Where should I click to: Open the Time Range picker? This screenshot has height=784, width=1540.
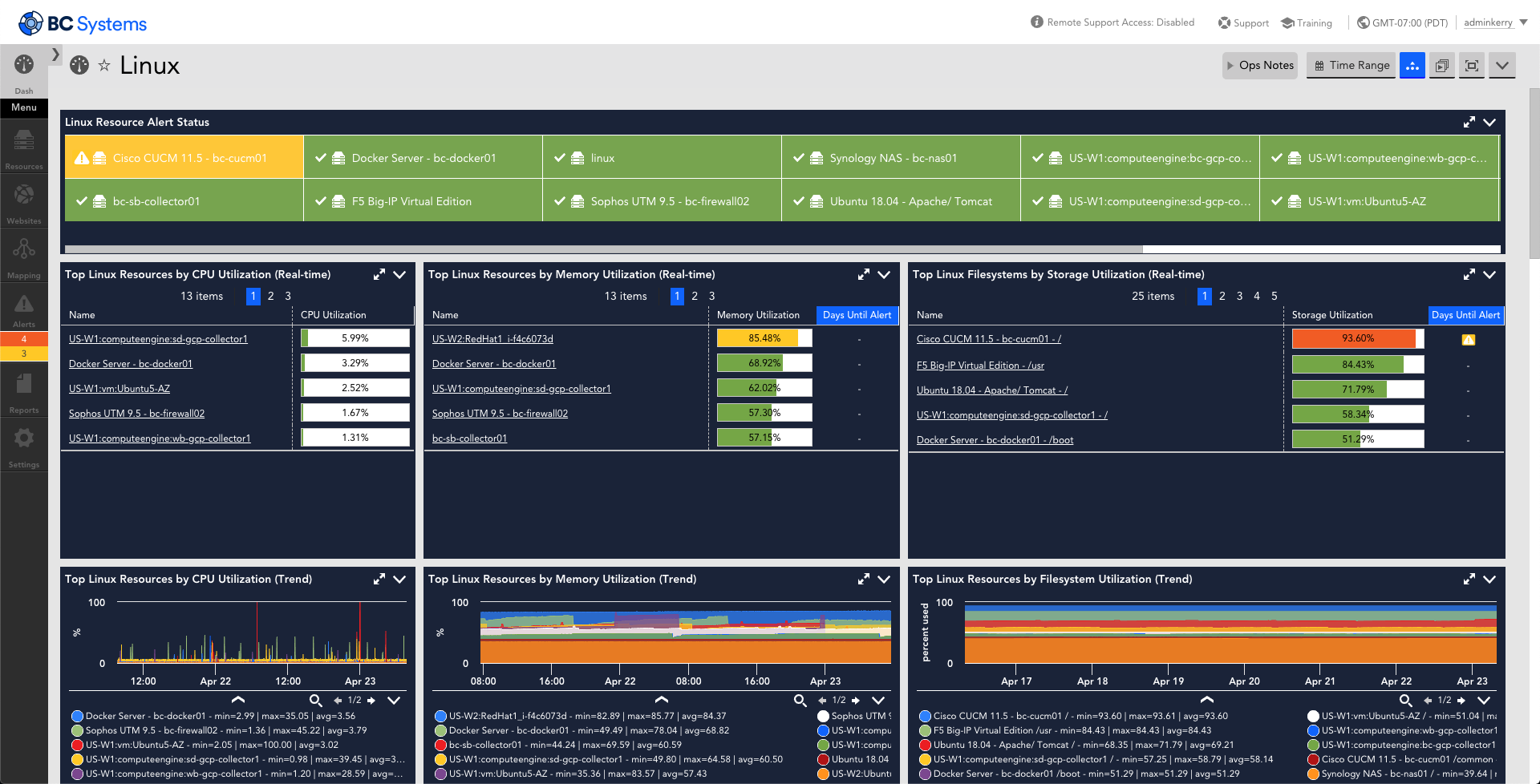click(1351, 65)
